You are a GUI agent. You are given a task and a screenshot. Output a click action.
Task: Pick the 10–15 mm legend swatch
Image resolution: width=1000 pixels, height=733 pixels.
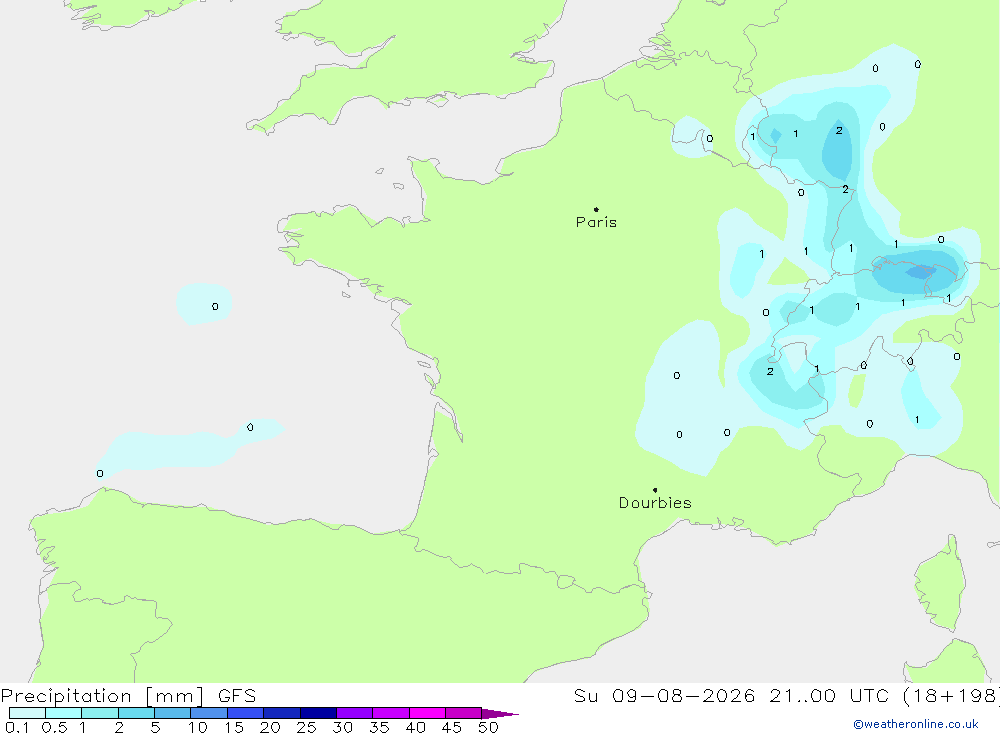click(209, 713)
